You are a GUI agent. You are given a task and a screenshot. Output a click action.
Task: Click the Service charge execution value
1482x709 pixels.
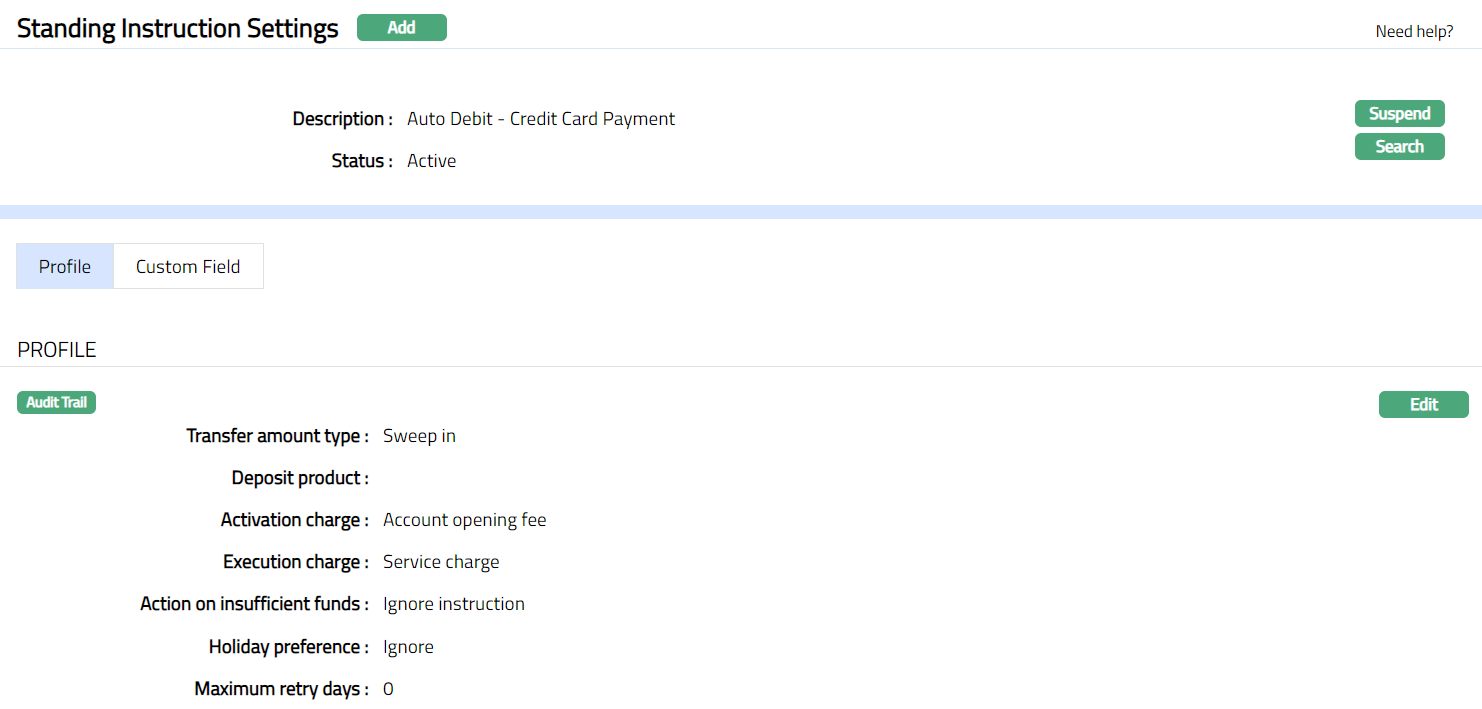[441, 562]
